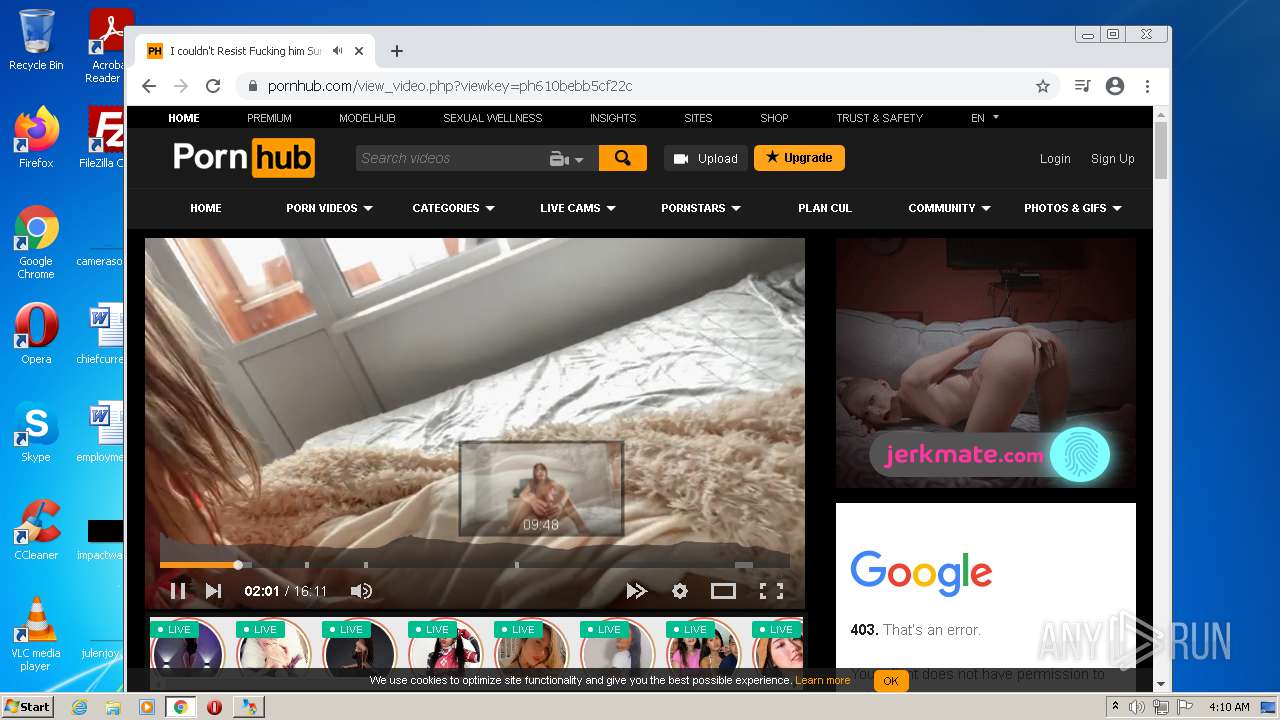1280x720 pixels.
Task: Open the Firefox desktop shortcut
Action: click(36, 137)
